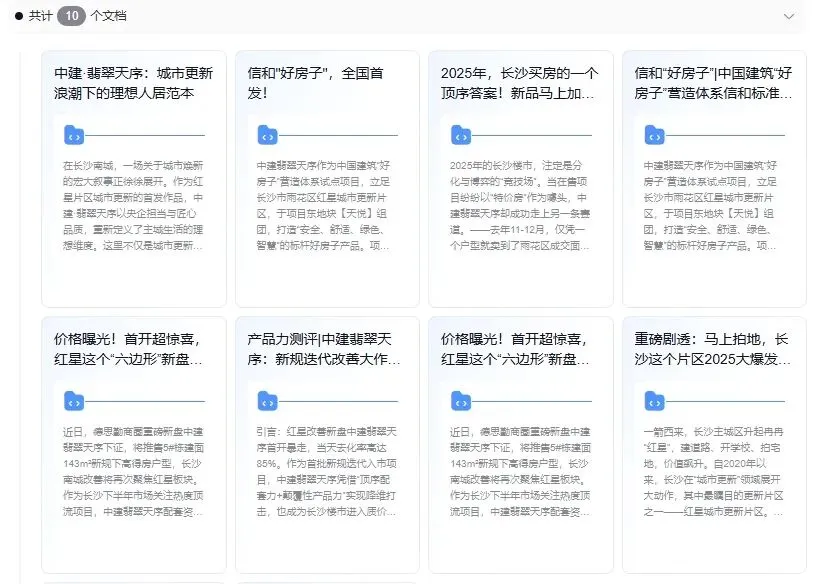826x584 pixels.
Task: Select the summary text starting 一箭西来，长沙主城区
Action: (x=713, y=471)
